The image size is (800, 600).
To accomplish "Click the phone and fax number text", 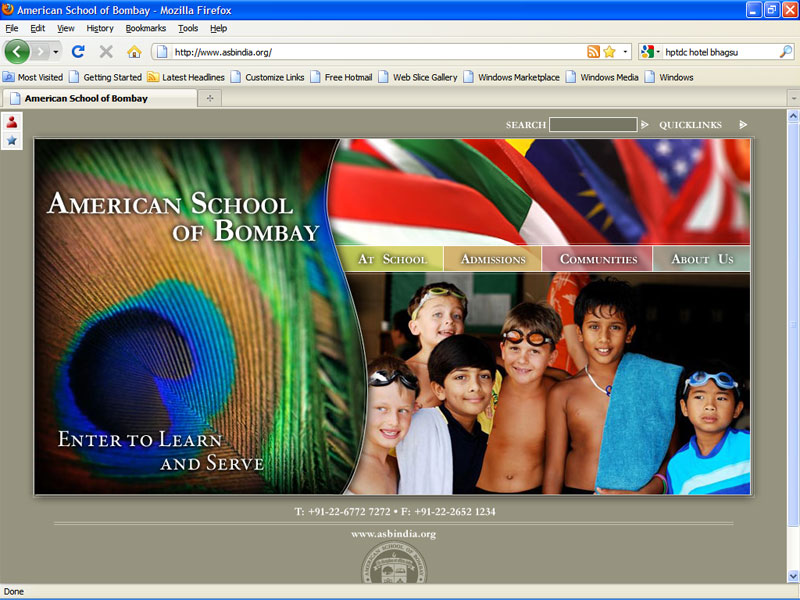I will (x=394, y=511).
